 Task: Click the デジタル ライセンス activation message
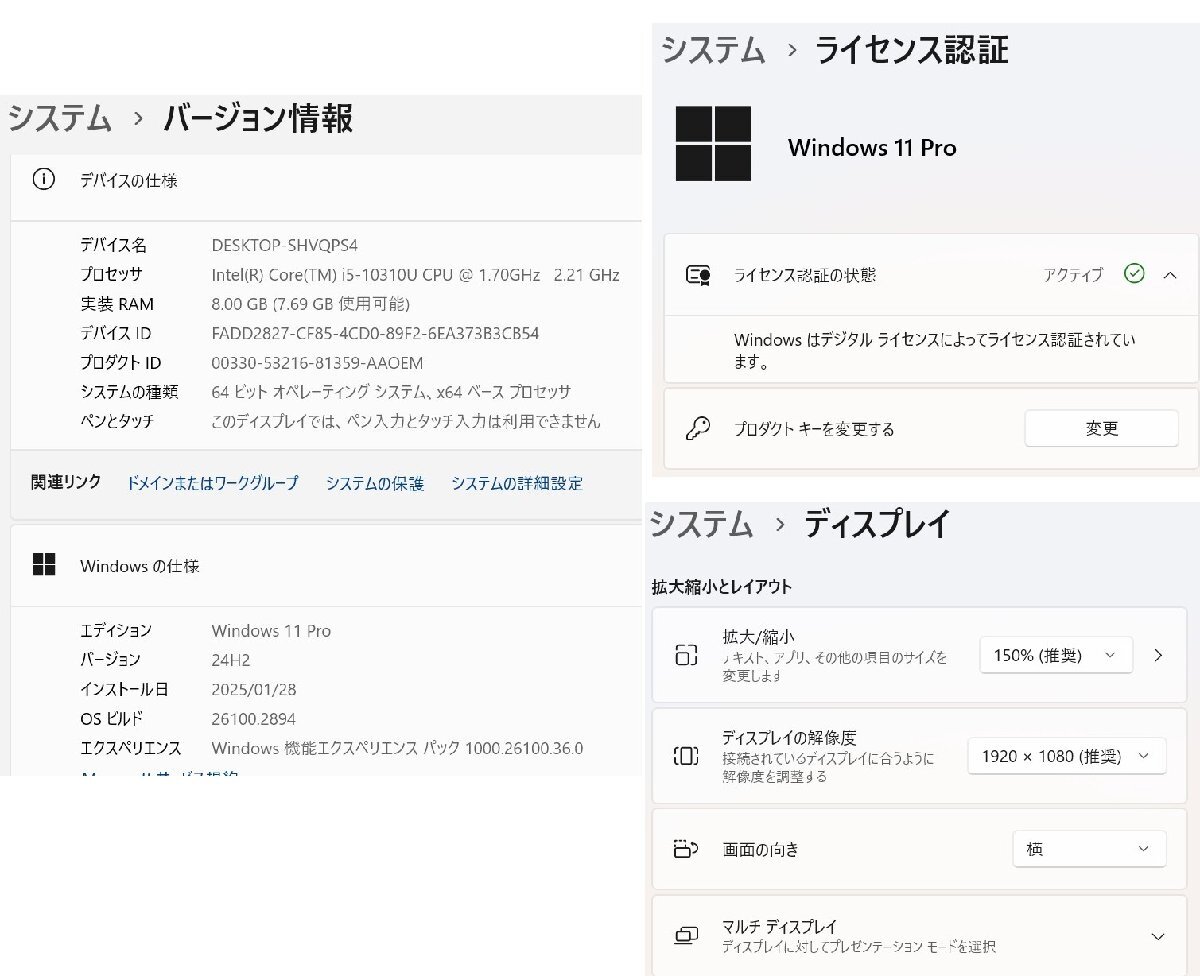[x=934, y=351]
